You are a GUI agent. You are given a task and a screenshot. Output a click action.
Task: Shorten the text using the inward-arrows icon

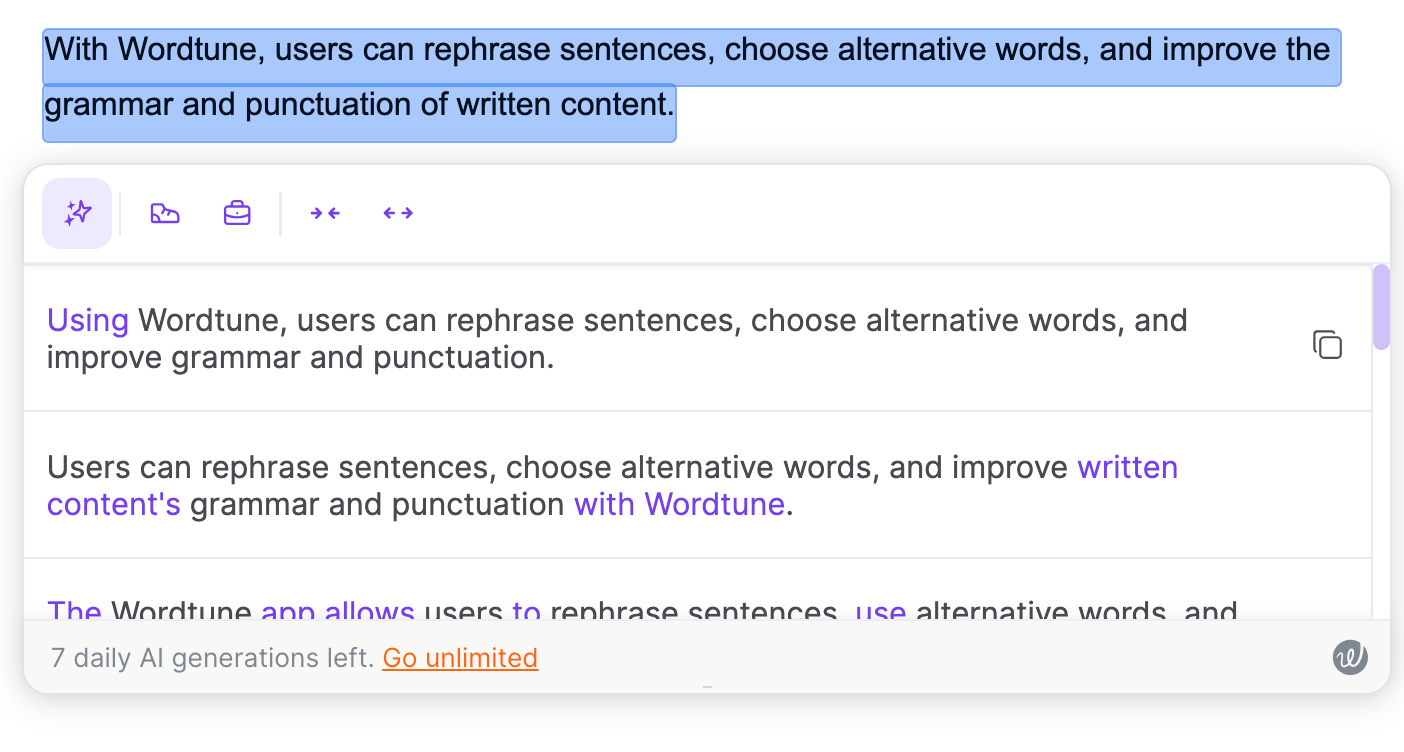pos(324,212)
